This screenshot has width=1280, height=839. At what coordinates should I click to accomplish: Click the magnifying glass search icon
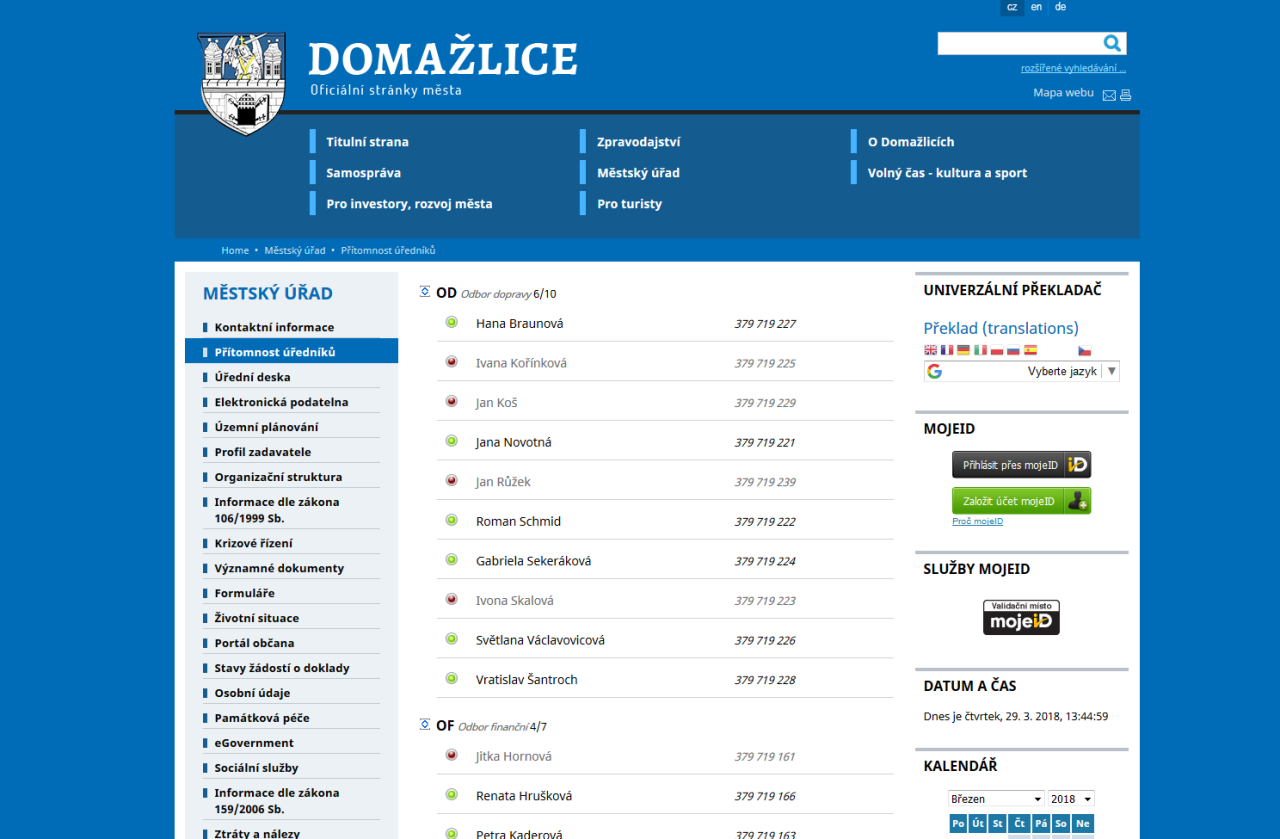click(x=1112, y=43)
